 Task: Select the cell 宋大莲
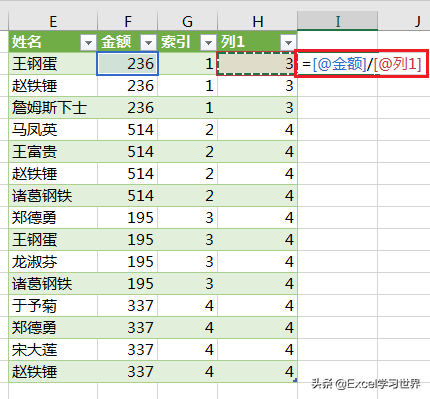coord(53,350)
